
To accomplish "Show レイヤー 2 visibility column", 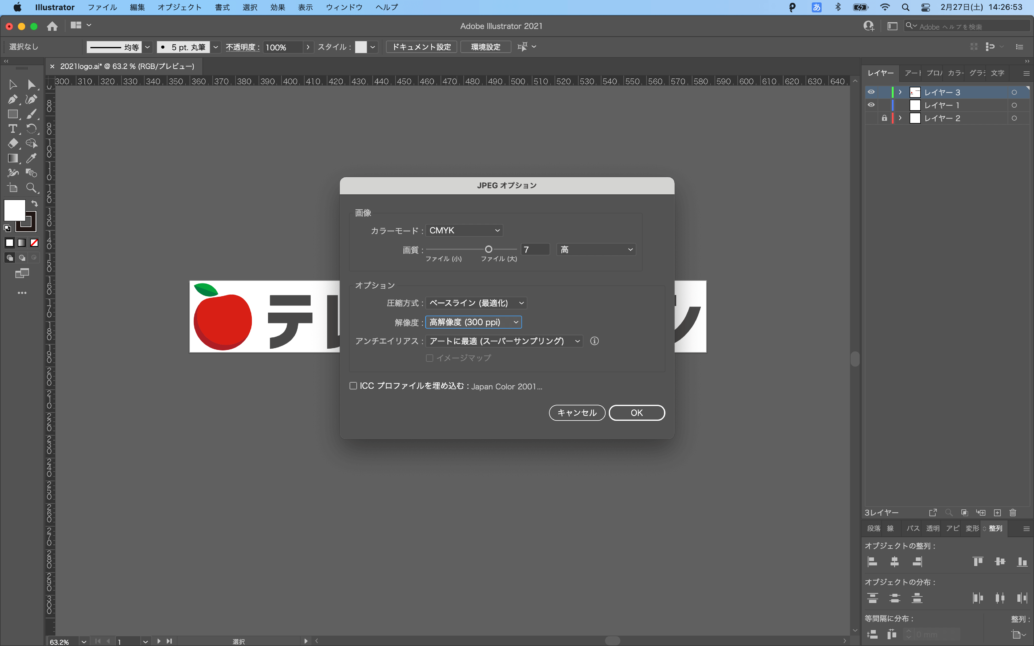I will 871,119.
